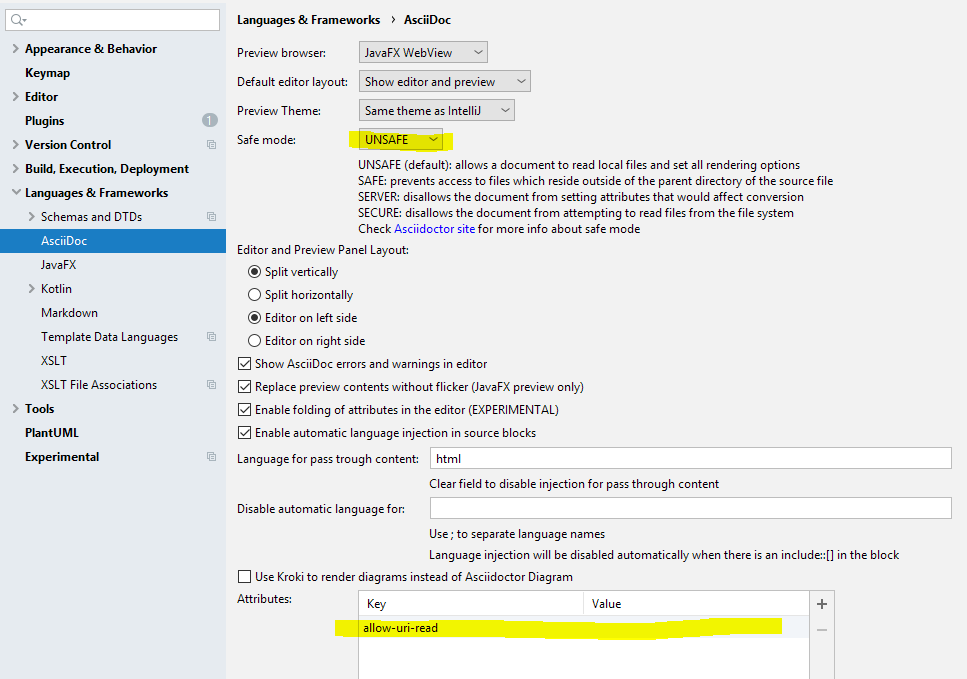Open the Asciidoctor site link

[434, 229]
